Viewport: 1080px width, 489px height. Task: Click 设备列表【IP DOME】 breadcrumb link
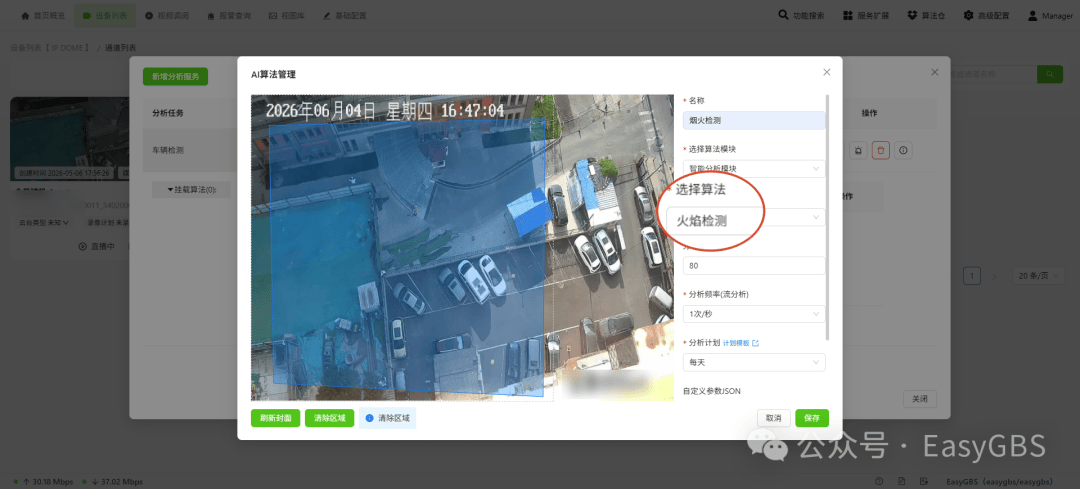coord(50,48)
